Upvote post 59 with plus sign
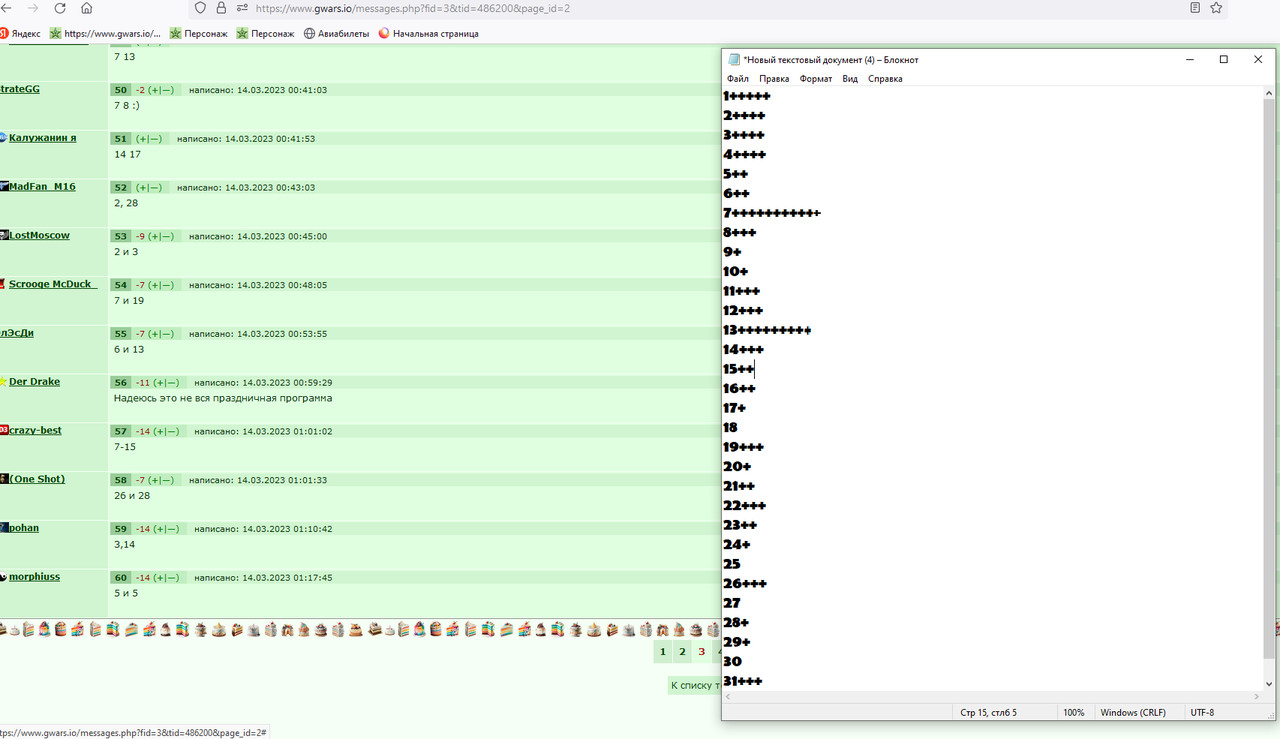The width and height of the screenshot is (1280, 739). pyautogui.click(x=160, y=529)
